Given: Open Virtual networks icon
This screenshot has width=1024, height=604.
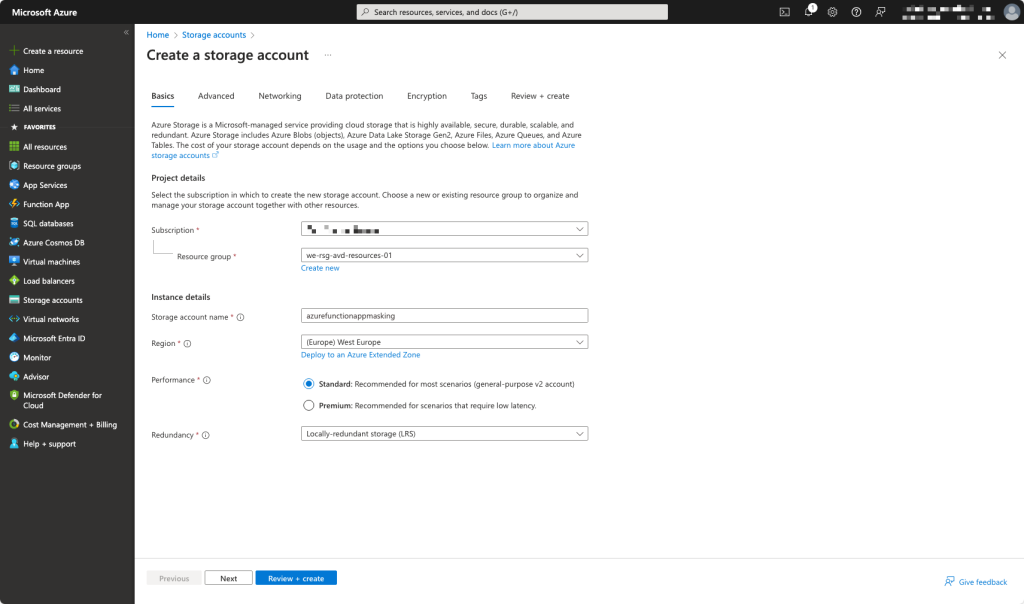Looking at the screenshot, I should tap(14, 319).
